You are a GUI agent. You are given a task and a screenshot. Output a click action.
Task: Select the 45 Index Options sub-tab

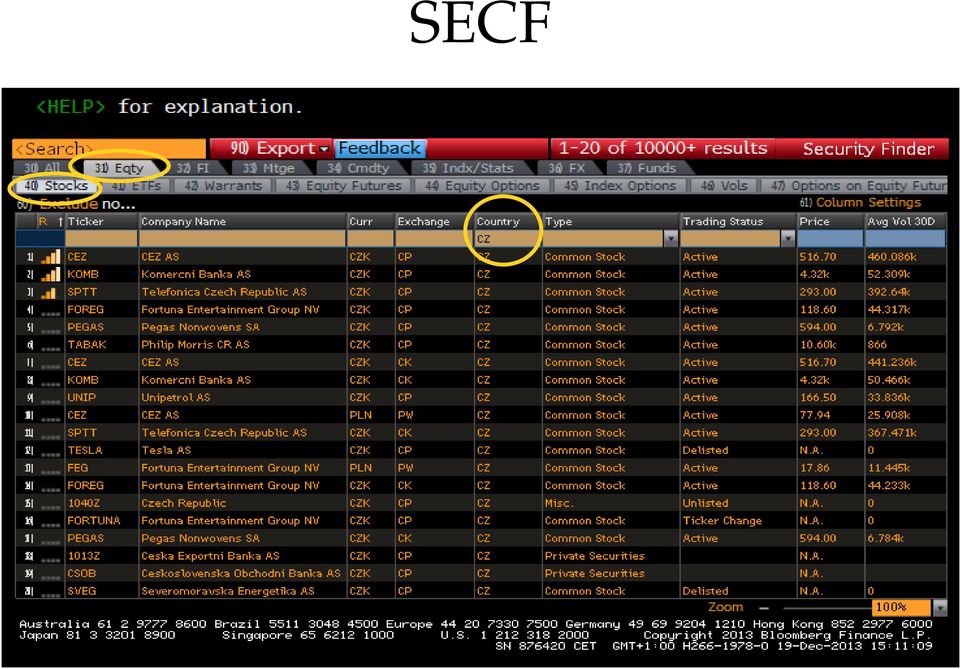(x=621, y=185)
